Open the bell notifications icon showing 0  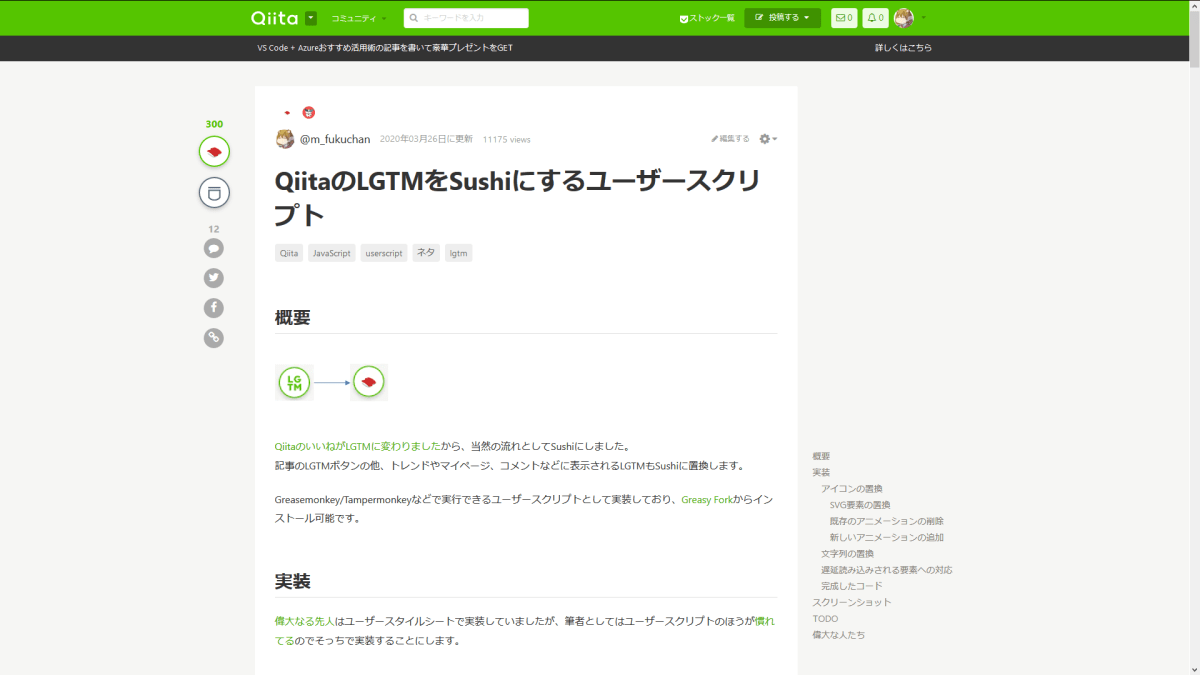(x=875, y=18)
